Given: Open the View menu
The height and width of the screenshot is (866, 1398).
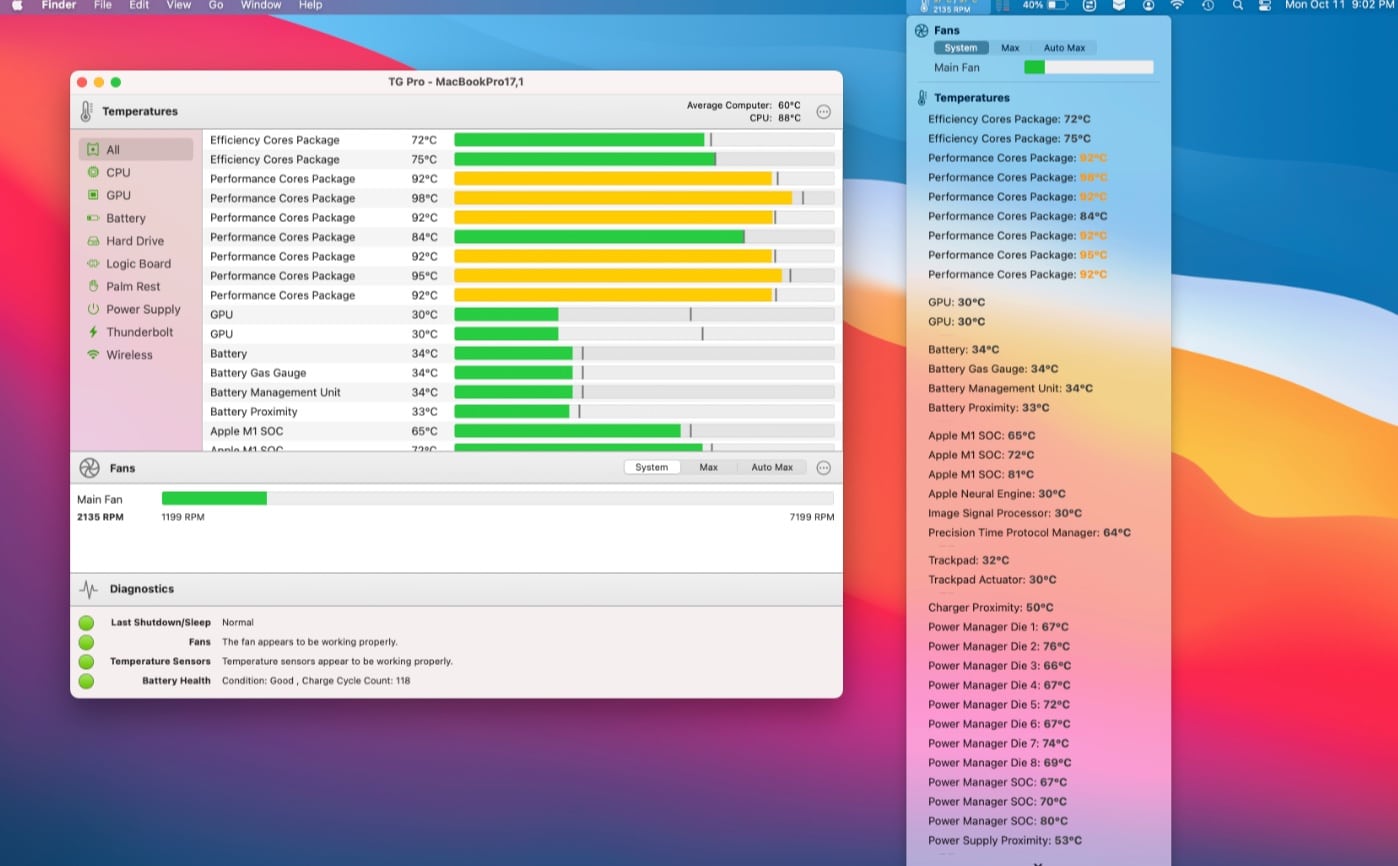Looking at the screenshot, I should tap(178, 5).
